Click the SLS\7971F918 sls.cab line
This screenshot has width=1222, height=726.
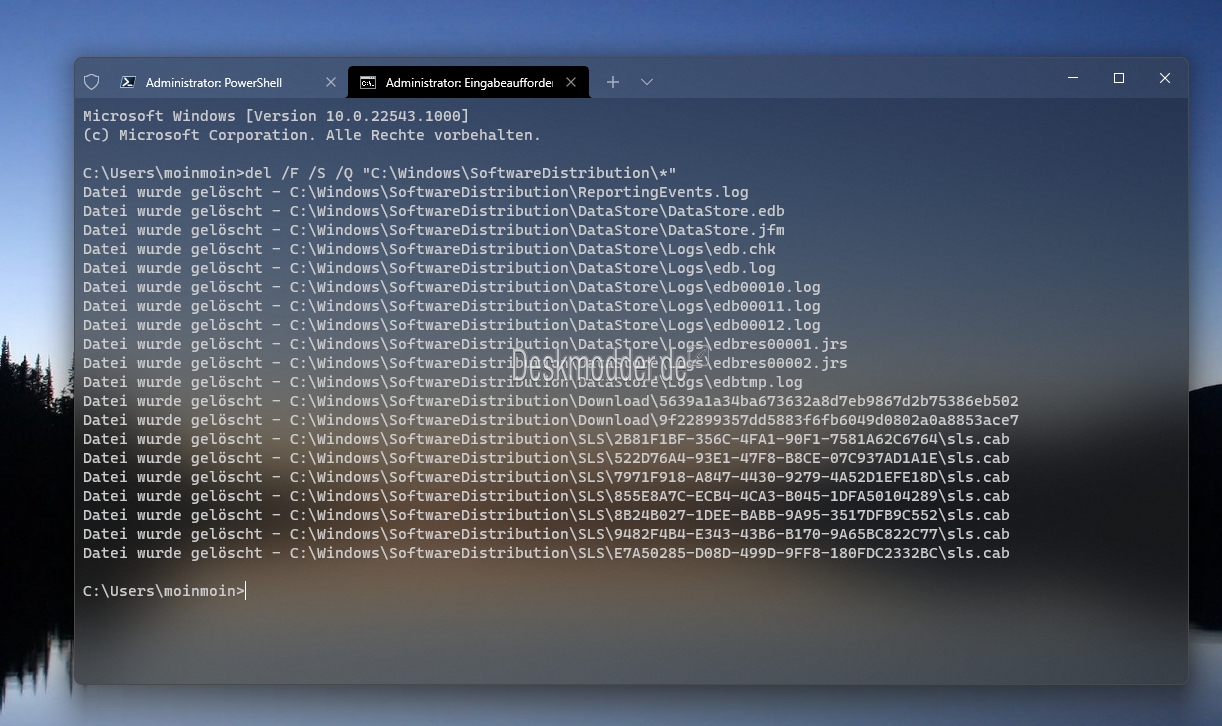tap(546, 477)
